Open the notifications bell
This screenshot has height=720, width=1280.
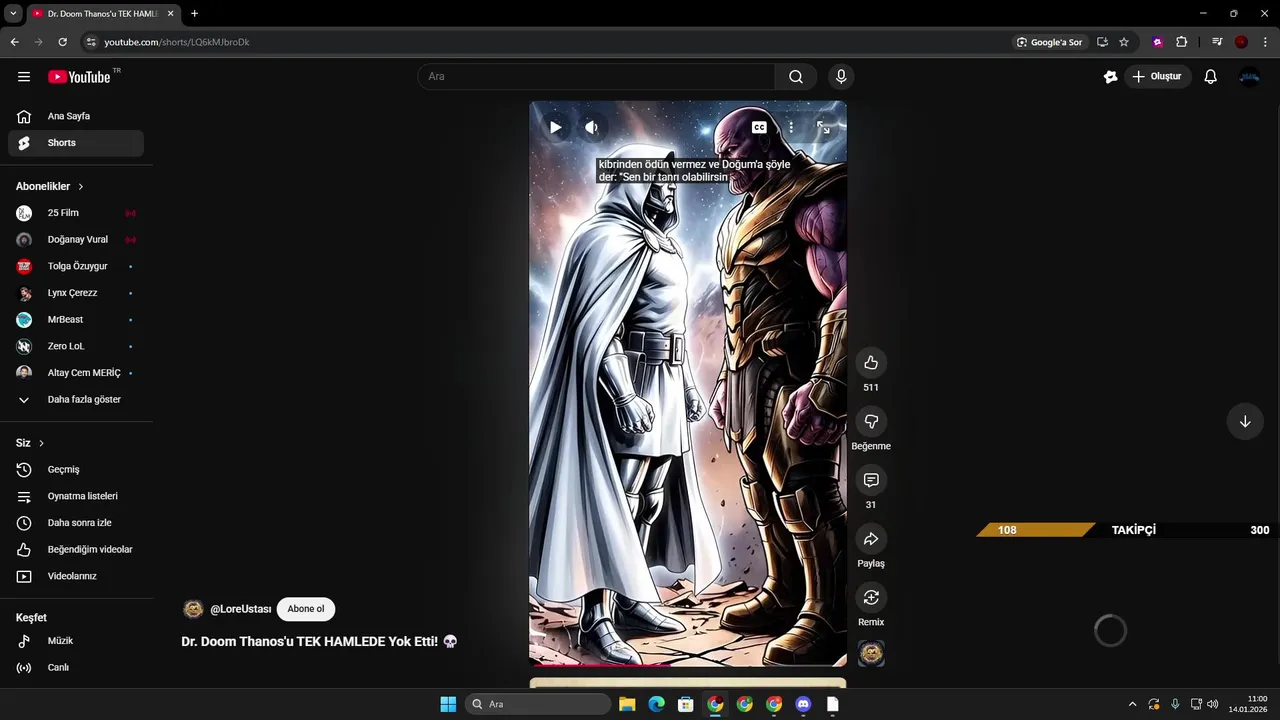(x=1210, y=77)
